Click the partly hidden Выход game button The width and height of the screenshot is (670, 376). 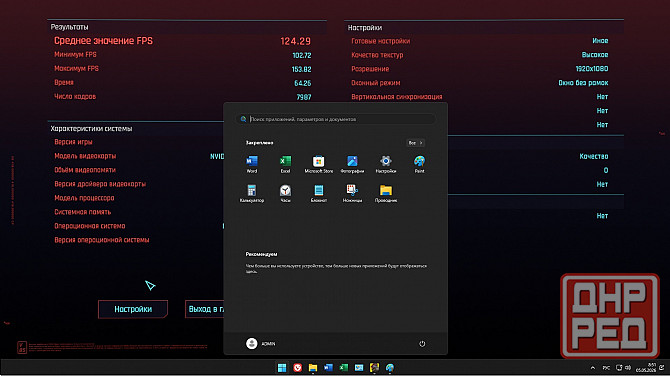pos(205,309)
